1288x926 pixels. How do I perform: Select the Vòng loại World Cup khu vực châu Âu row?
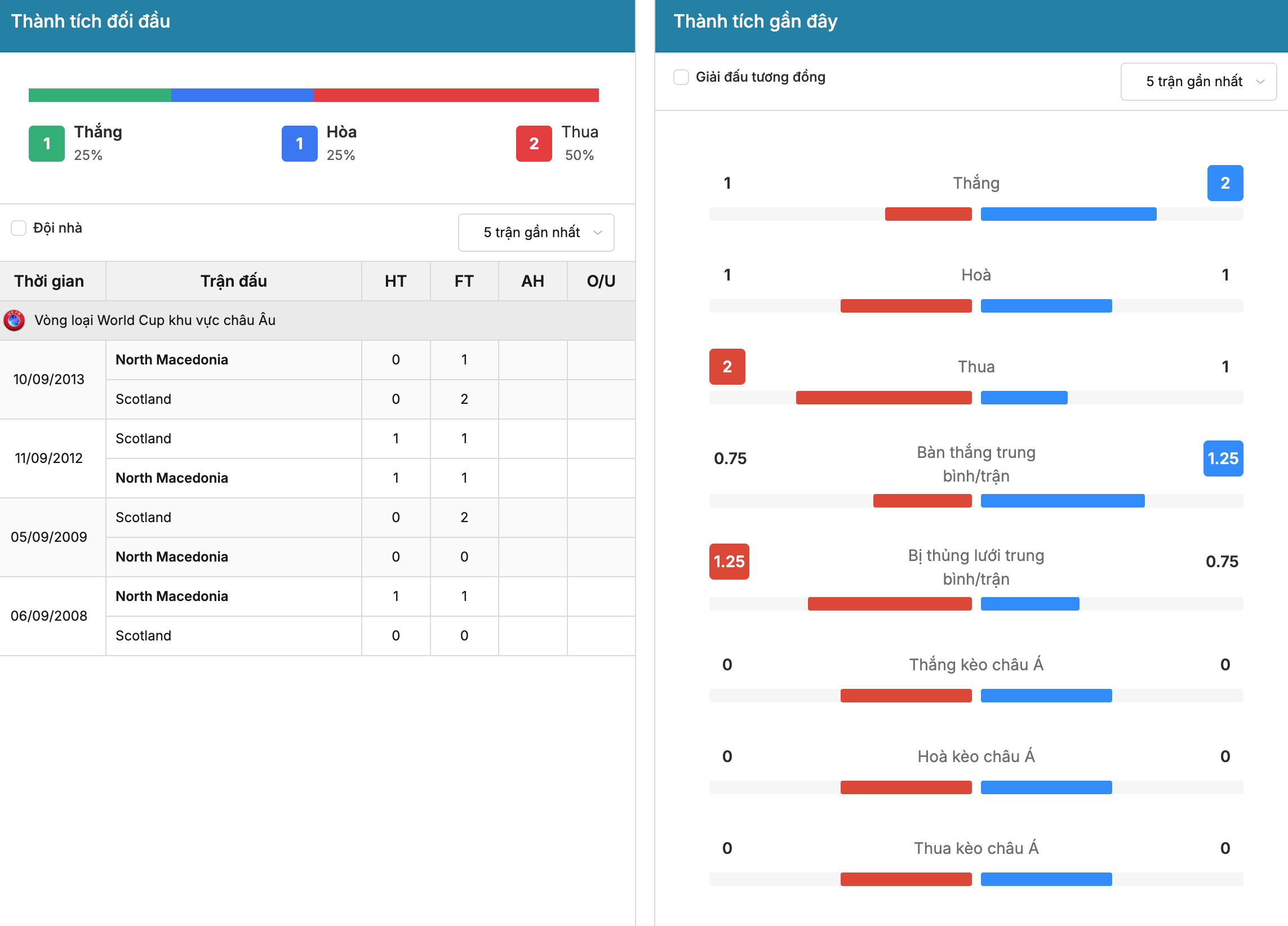(317, 320)
